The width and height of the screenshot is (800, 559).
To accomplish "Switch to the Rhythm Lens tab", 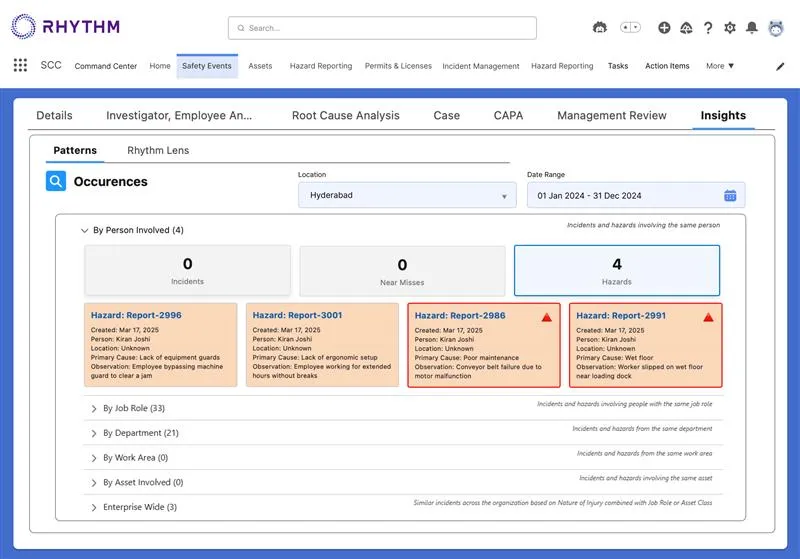I will (158, 151).
